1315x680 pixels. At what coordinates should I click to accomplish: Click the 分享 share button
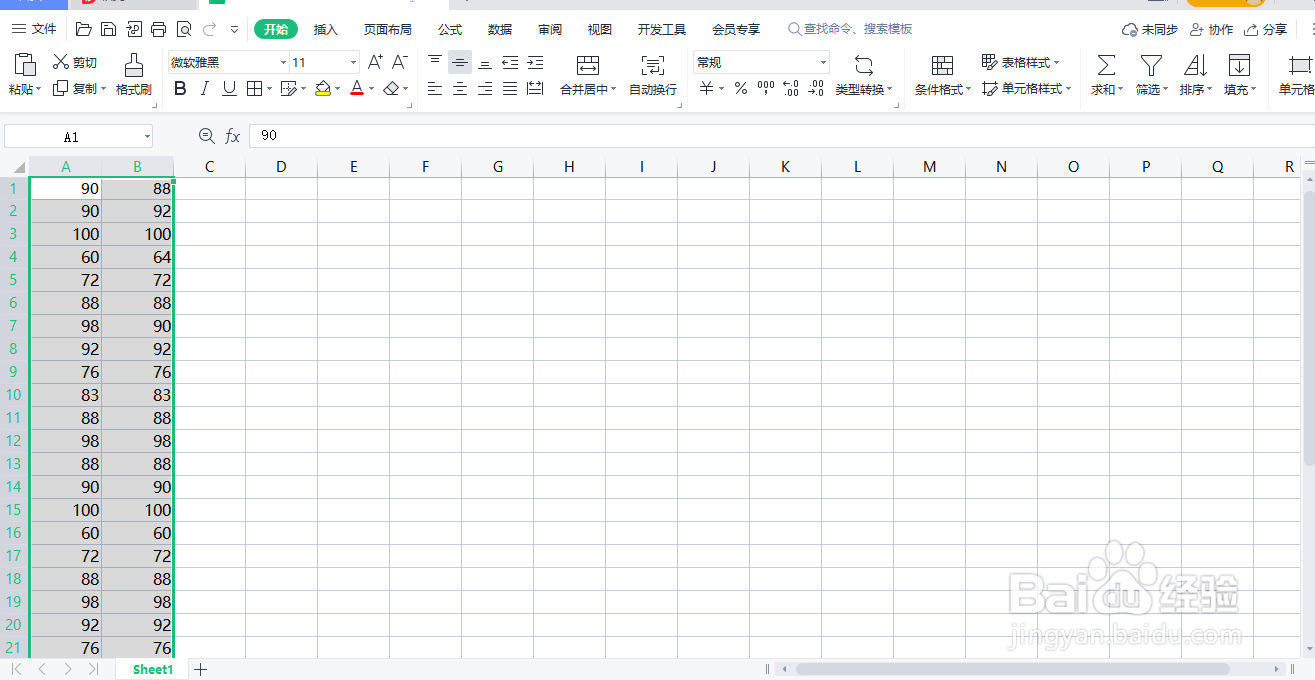(1266, 29)
